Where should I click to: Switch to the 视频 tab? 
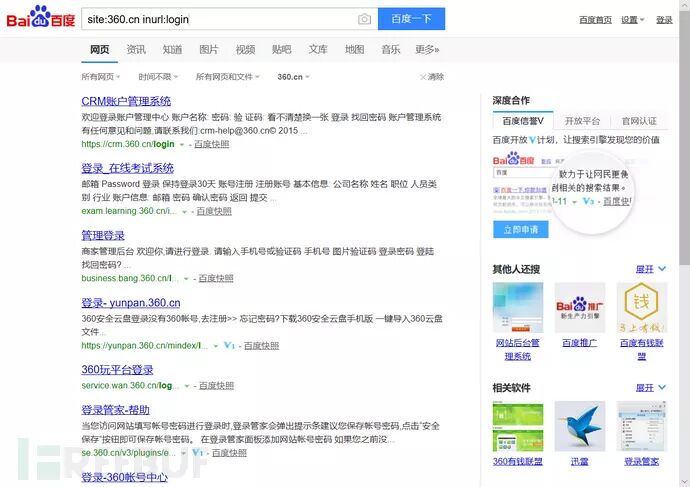click(245, 50)
